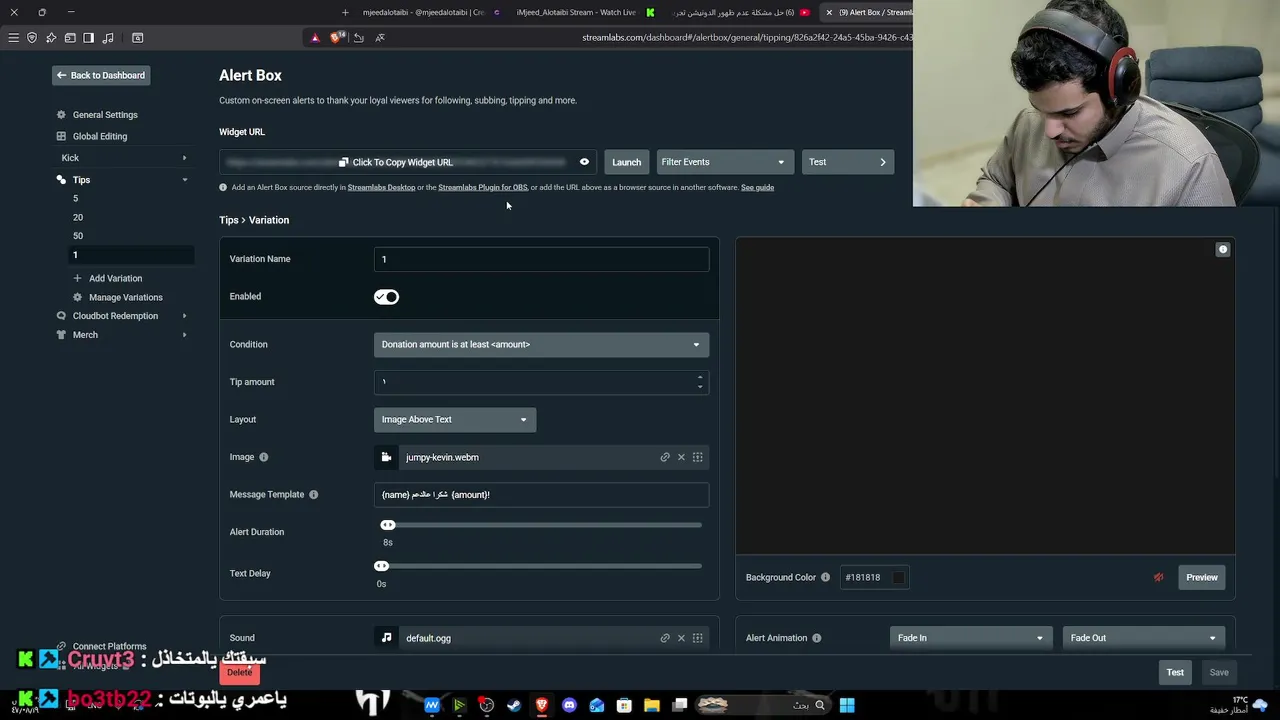Click Back to Dashboard button
The height and width of the screenshot is (720, 1280).
[101, 75]
